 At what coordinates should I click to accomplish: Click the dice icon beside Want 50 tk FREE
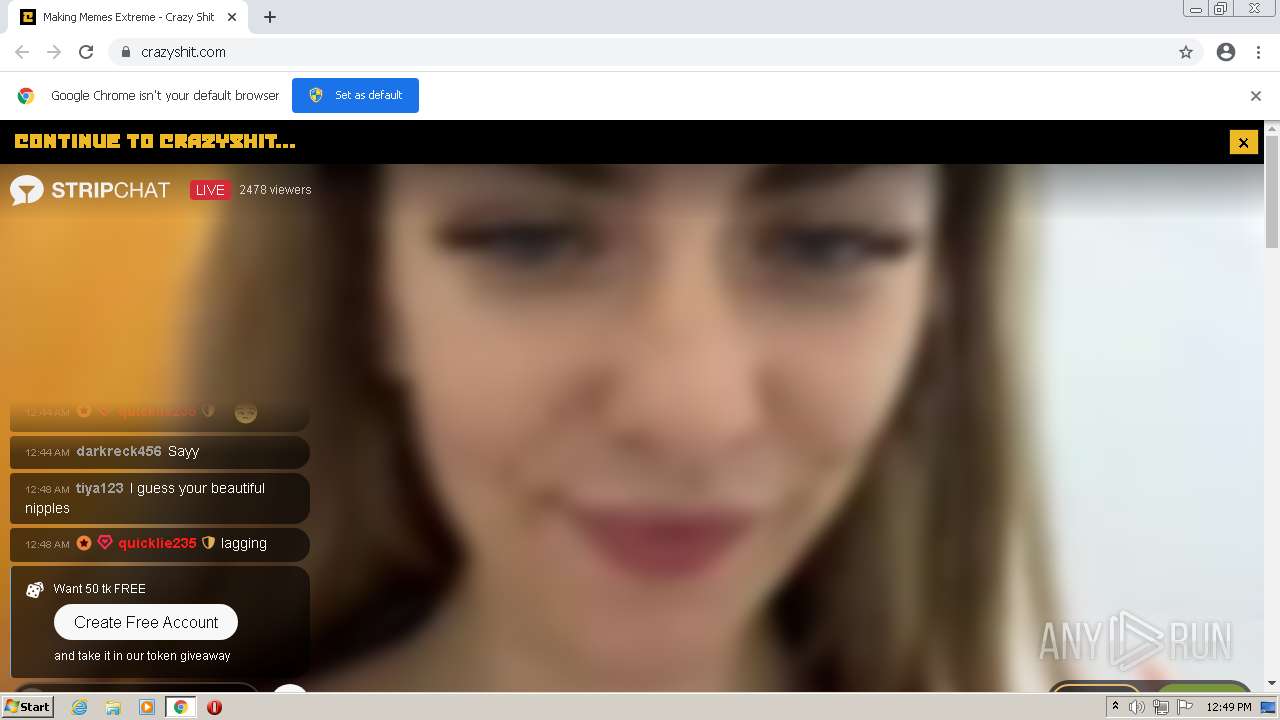click(34, 590)
